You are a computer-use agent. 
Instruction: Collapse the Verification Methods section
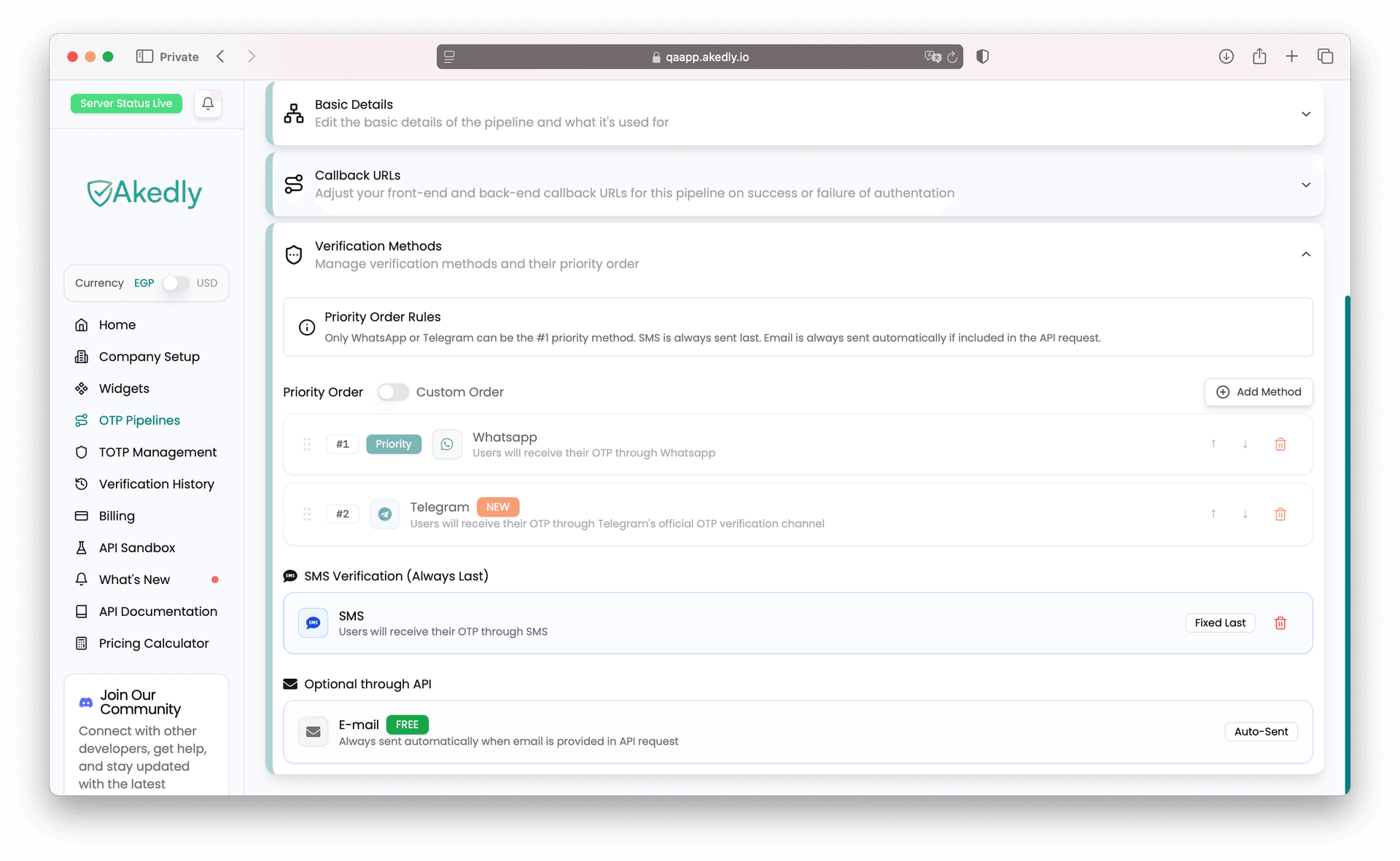pos(1305,254)
